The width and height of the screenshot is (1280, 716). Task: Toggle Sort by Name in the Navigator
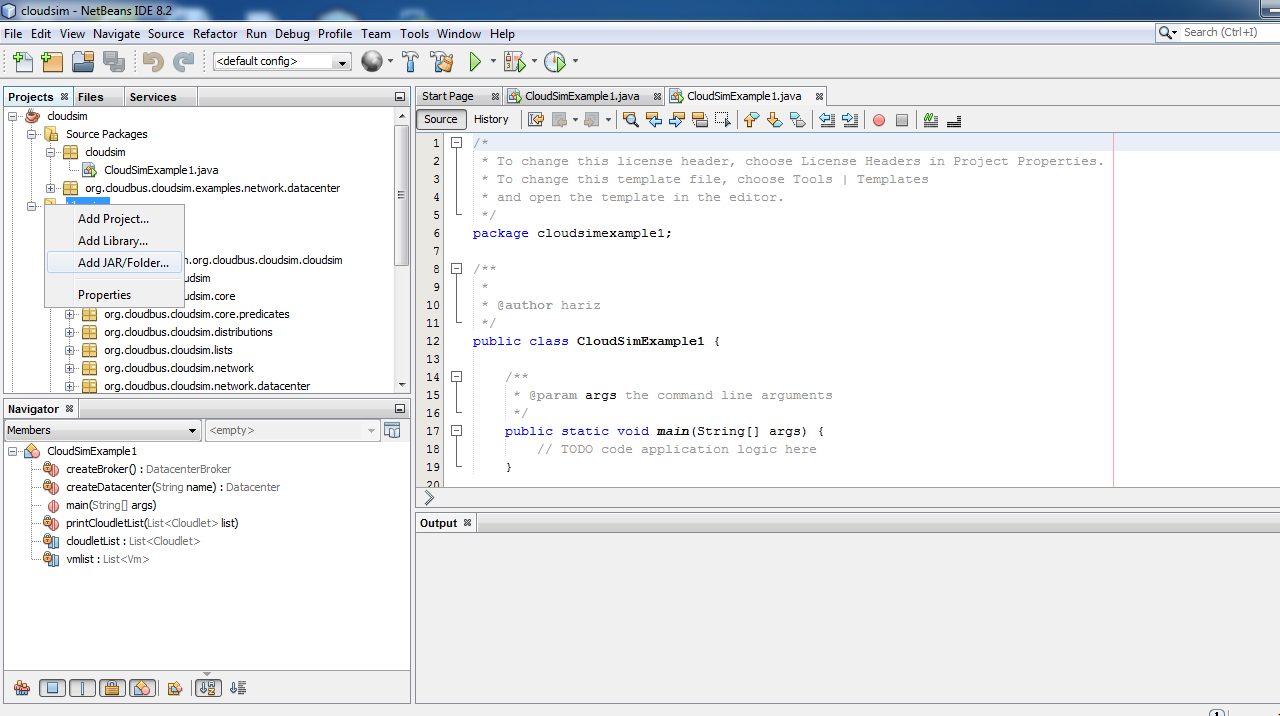pyautogui.click(x=208, y=688)
